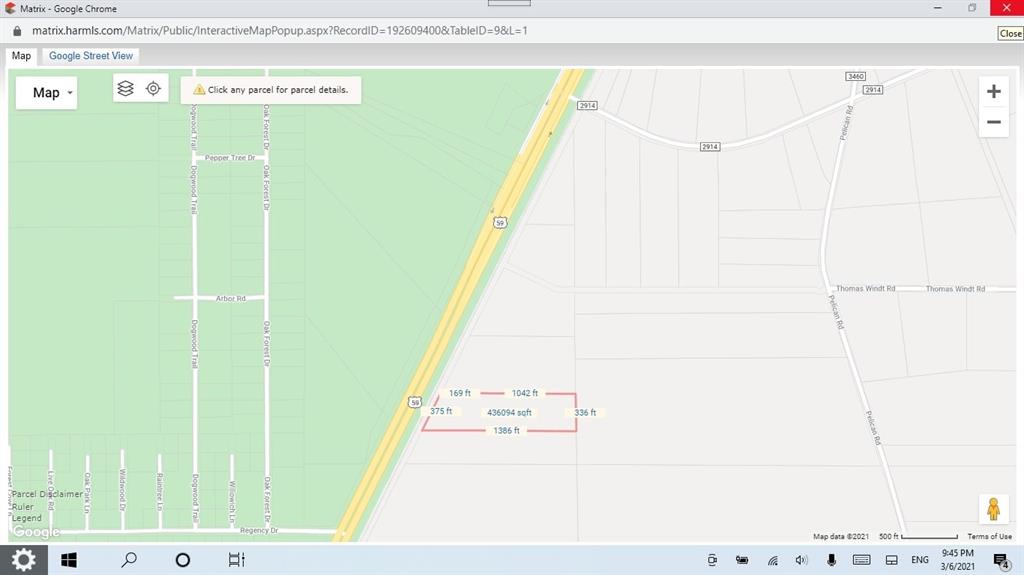Image resolution: width=1024 pixels, height=575 pixels.
Task: Open taskbar search magnifier
Action: 129,560
